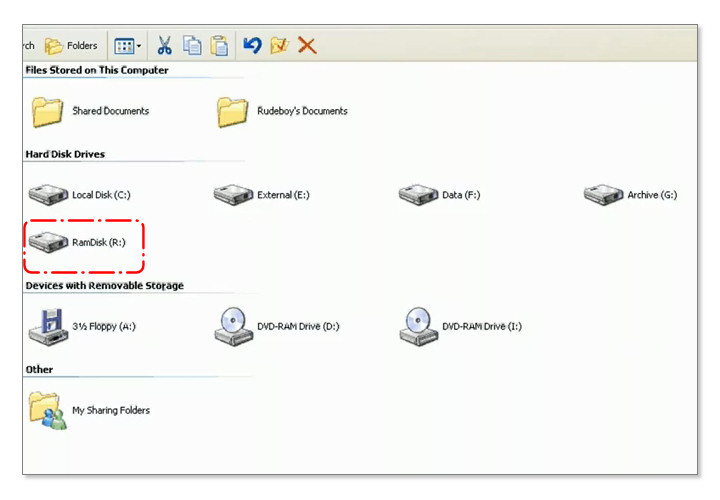Select the DVD-RAM Drive (I:) icon
Image resolution: width=720 pixels, height=500 pixels.
tap(418, 326)
